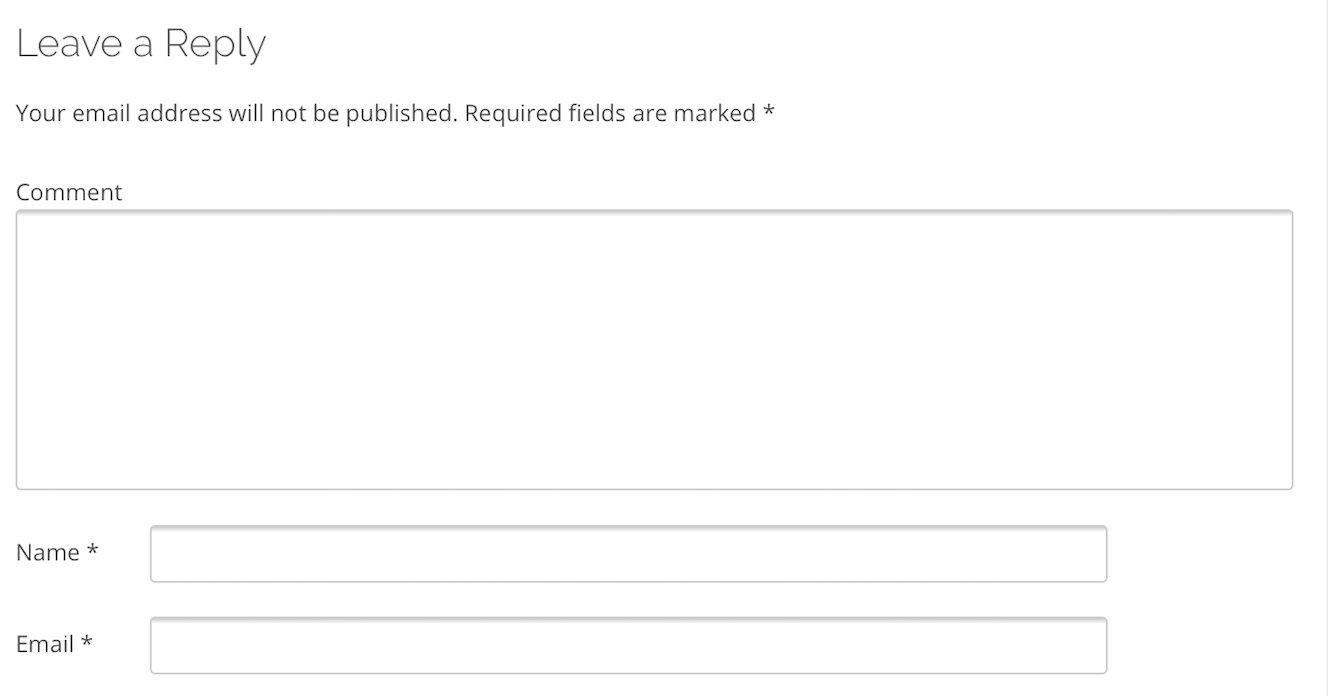The height and width of the screenshot is (696, 1328).
Task: Focus the Name input field
Action: coord(628,554)
